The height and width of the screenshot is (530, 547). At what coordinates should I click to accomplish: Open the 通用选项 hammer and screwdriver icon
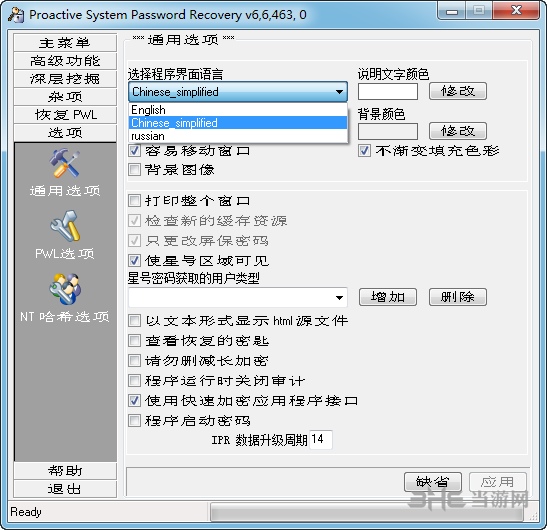tap(65, 163)
